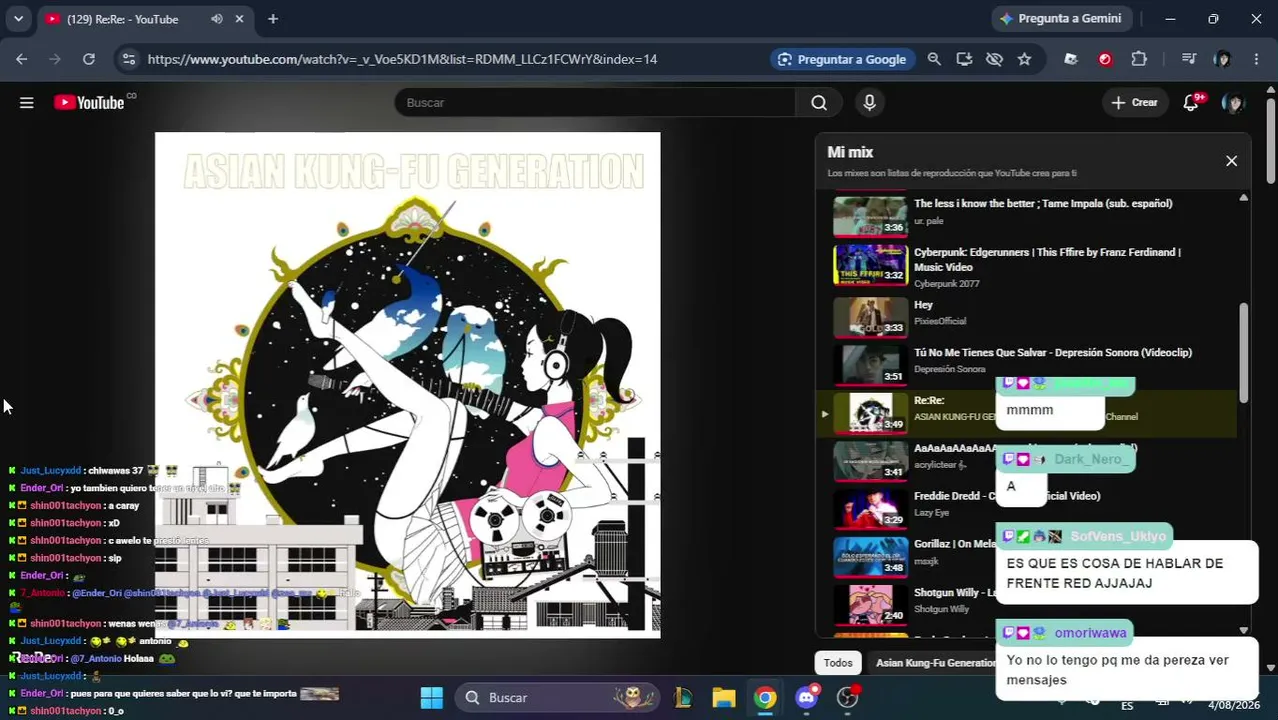Click the Crear button
Screen dimensions: 1278x720
tap(1134, 102)
